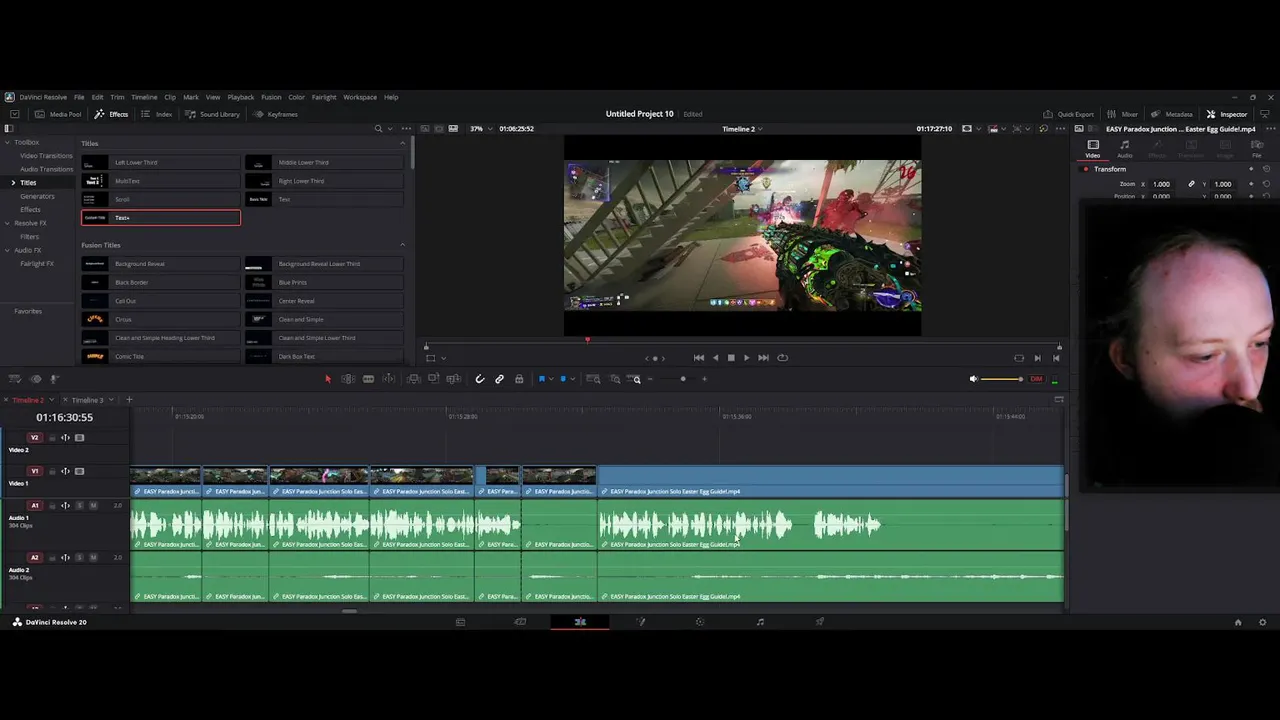Image resolution: width=1280 pixels, height=720 pixels.
Task: Click Quick Export button
Action: 1068,114
